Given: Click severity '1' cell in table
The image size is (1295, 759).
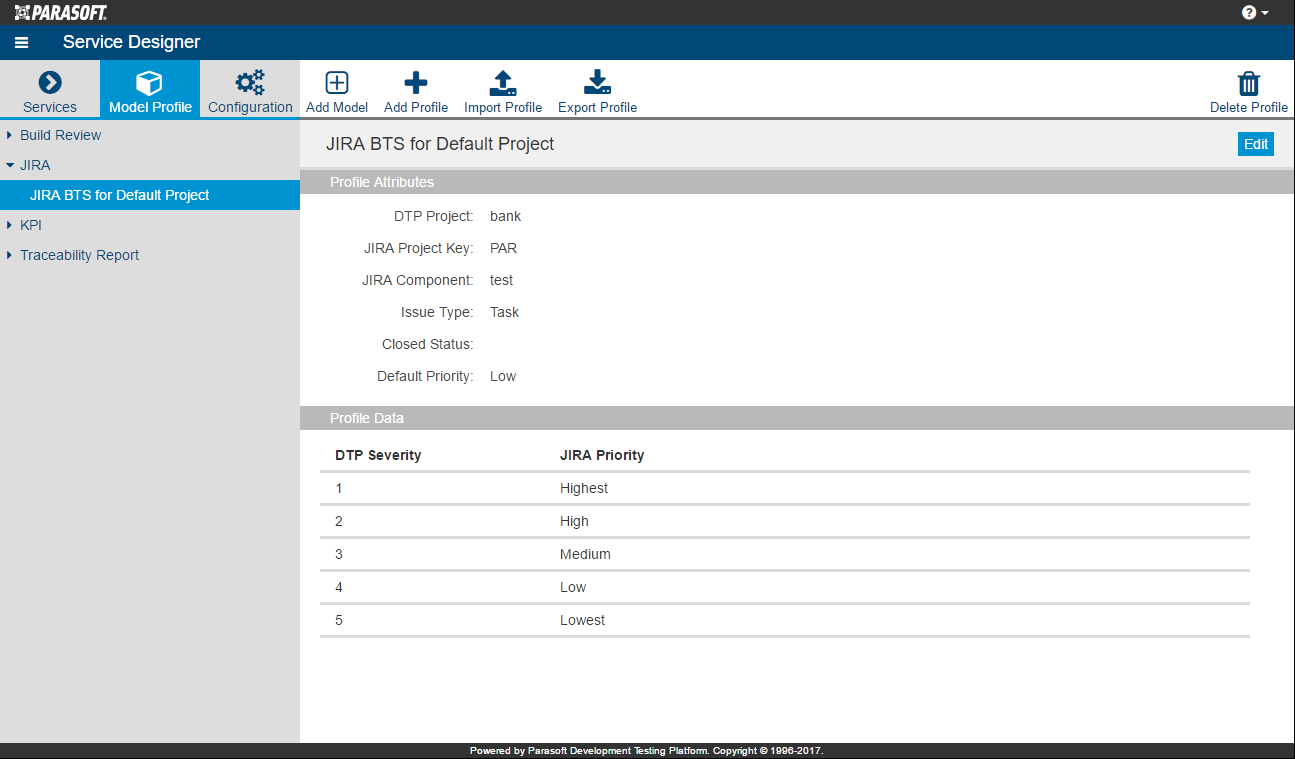Looking at the screenshot, I should 339,488.
